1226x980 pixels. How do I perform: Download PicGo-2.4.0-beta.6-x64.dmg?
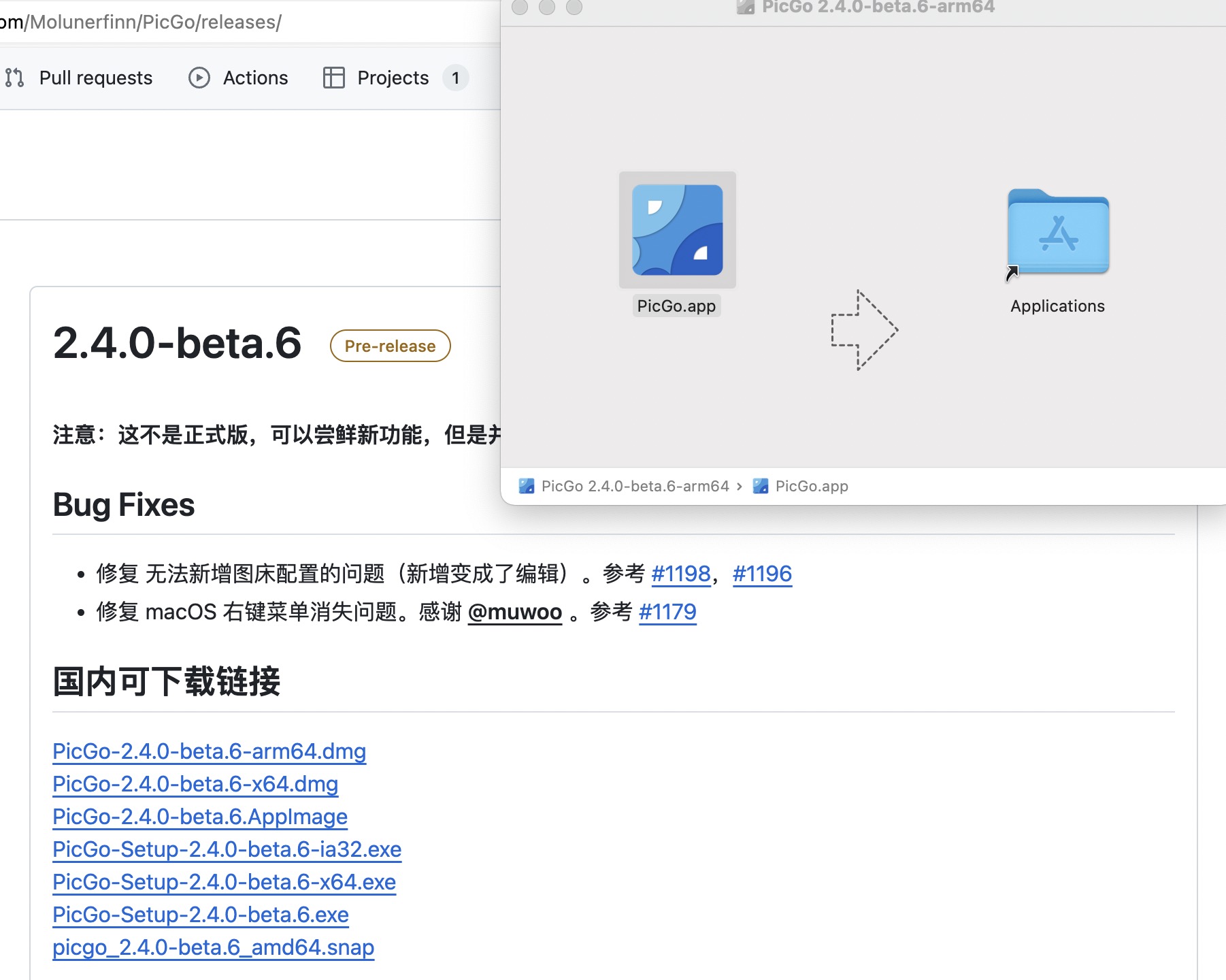[195, 784]
